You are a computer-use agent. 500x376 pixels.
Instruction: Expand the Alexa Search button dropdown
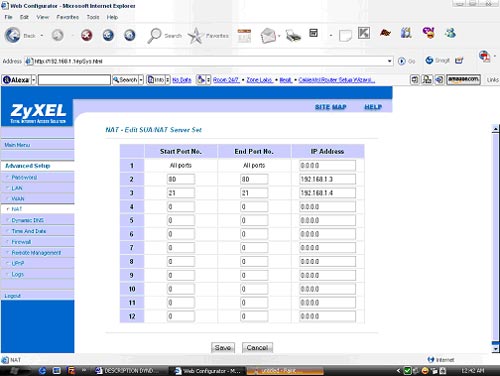pyautogui.click(x=141, y=80)
